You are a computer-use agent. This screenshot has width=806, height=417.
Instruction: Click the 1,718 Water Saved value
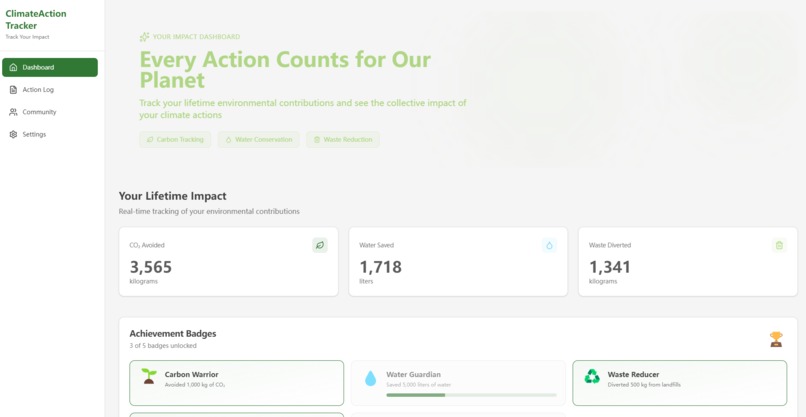(380, 267)
